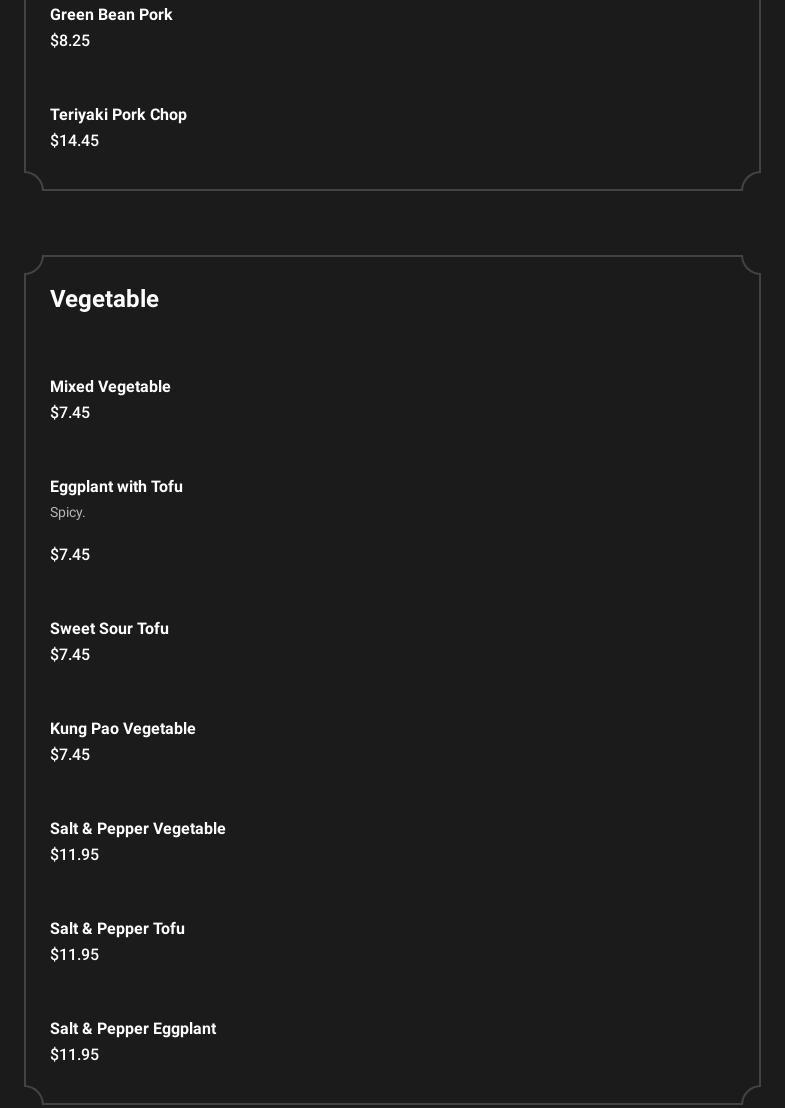
Task: Click the Spicy description text
Action: pyautogui.click(x=67, y=513)
